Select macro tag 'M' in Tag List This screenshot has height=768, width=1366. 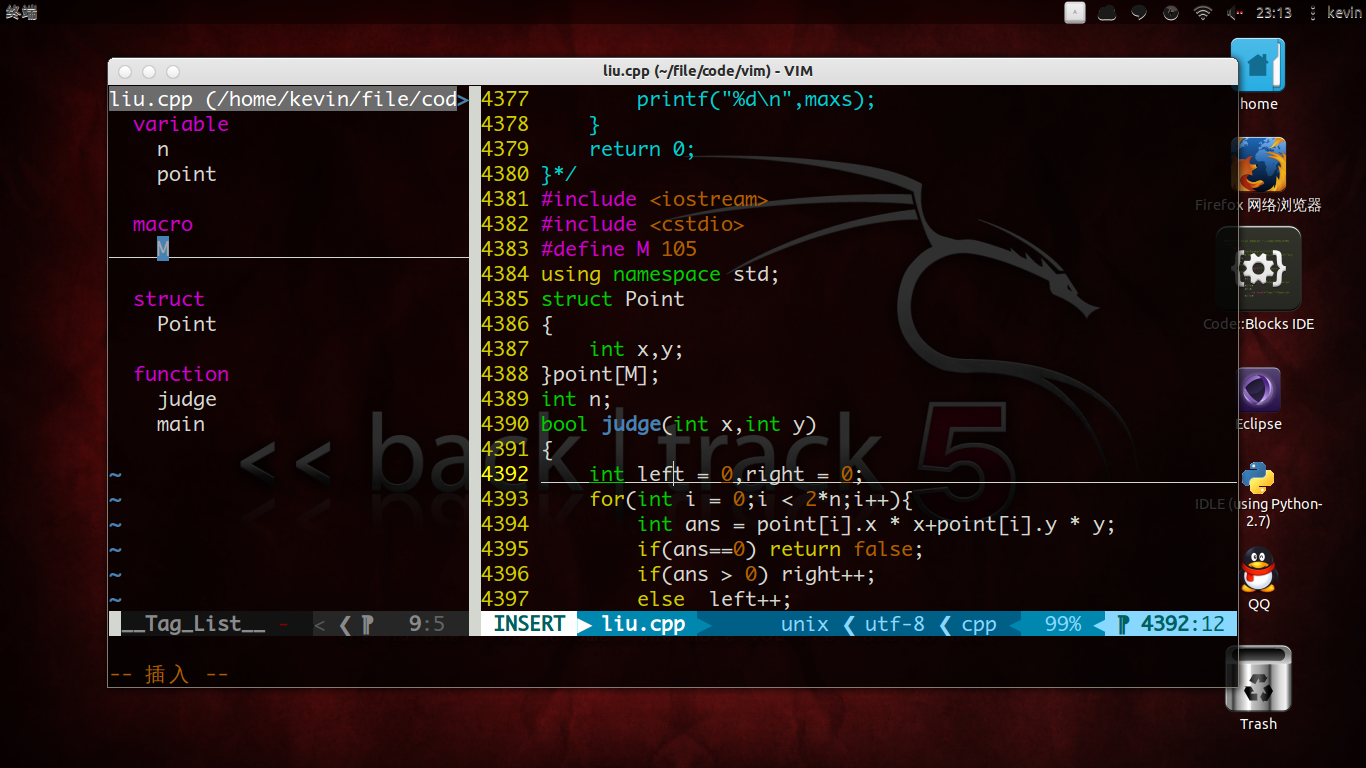(x=163, y=249)
